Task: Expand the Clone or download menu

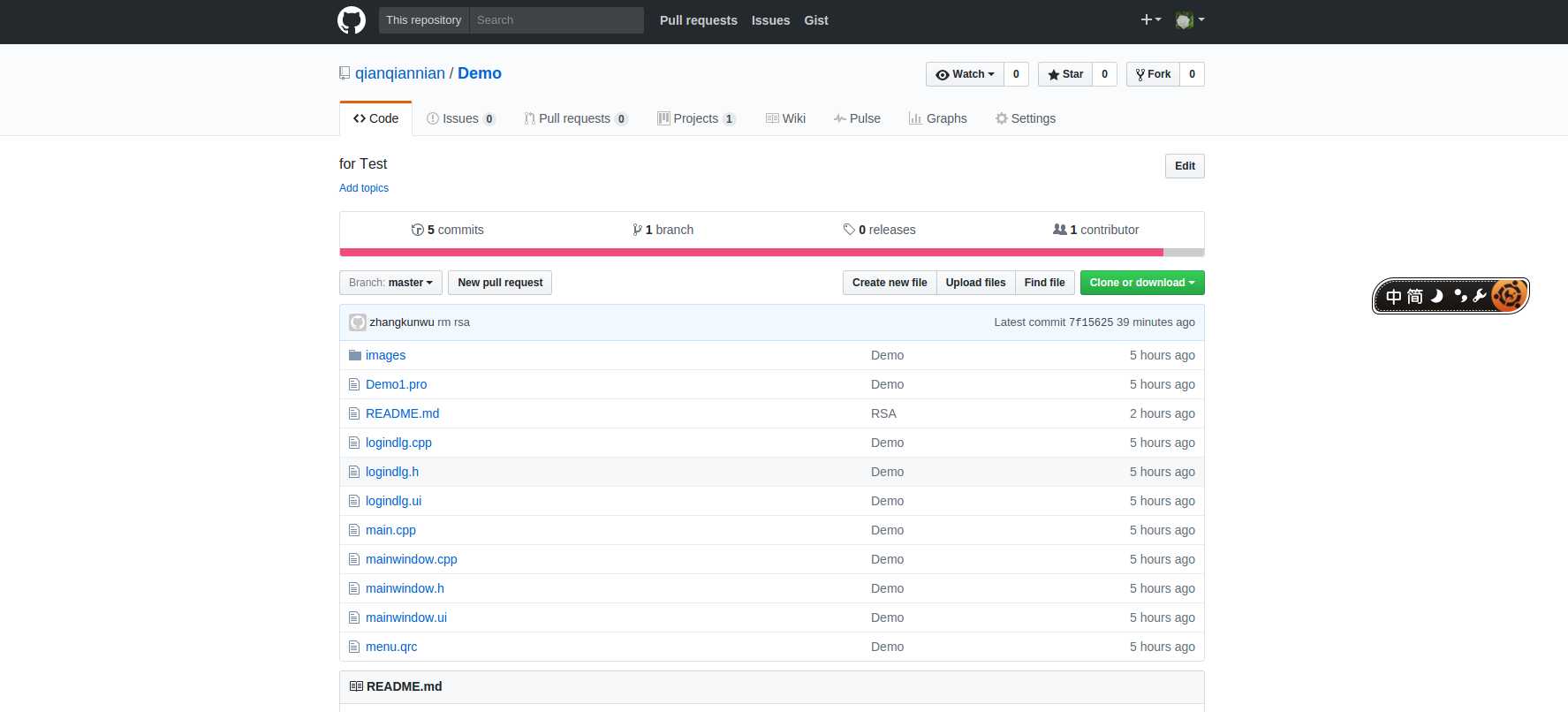Action: click(x=1142, y=283)
